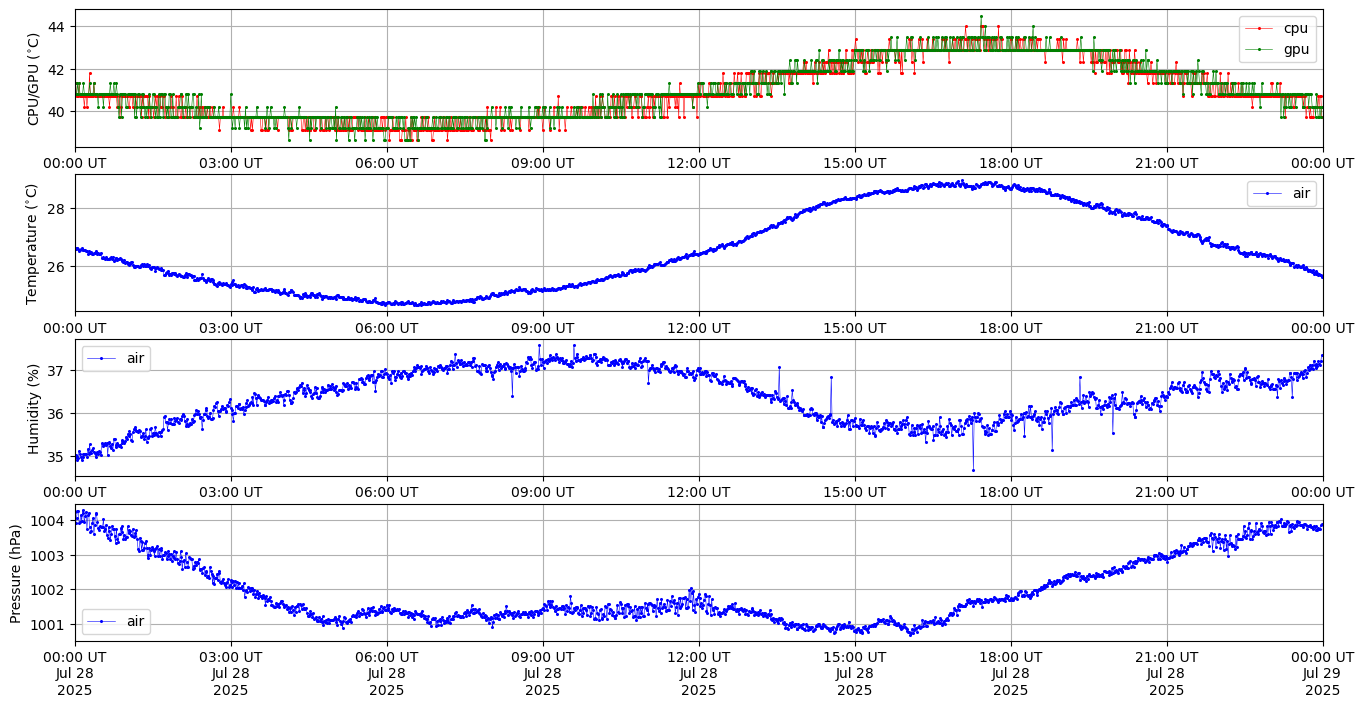Viewport: 1364px width, 707px height.
Task: Click '12:00 UT' under the Humidity panel
Action: point(699,492)
